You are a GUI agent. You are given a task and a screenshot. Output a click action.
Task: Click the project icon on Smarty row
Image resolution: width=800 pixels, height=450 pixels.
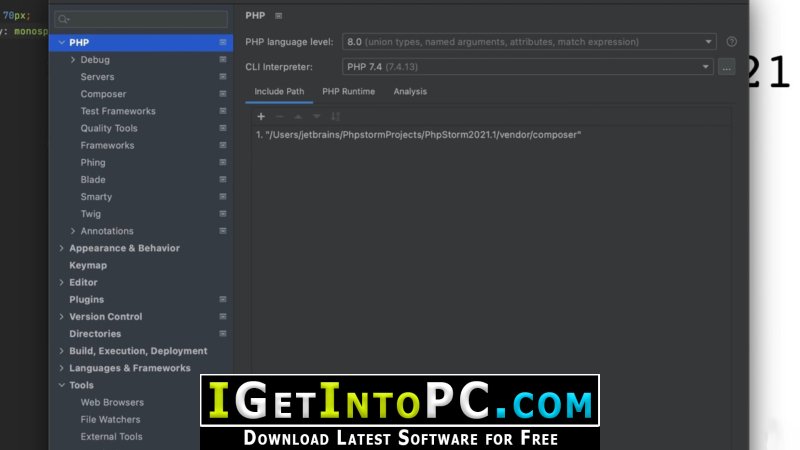click(x=223, y=196)
